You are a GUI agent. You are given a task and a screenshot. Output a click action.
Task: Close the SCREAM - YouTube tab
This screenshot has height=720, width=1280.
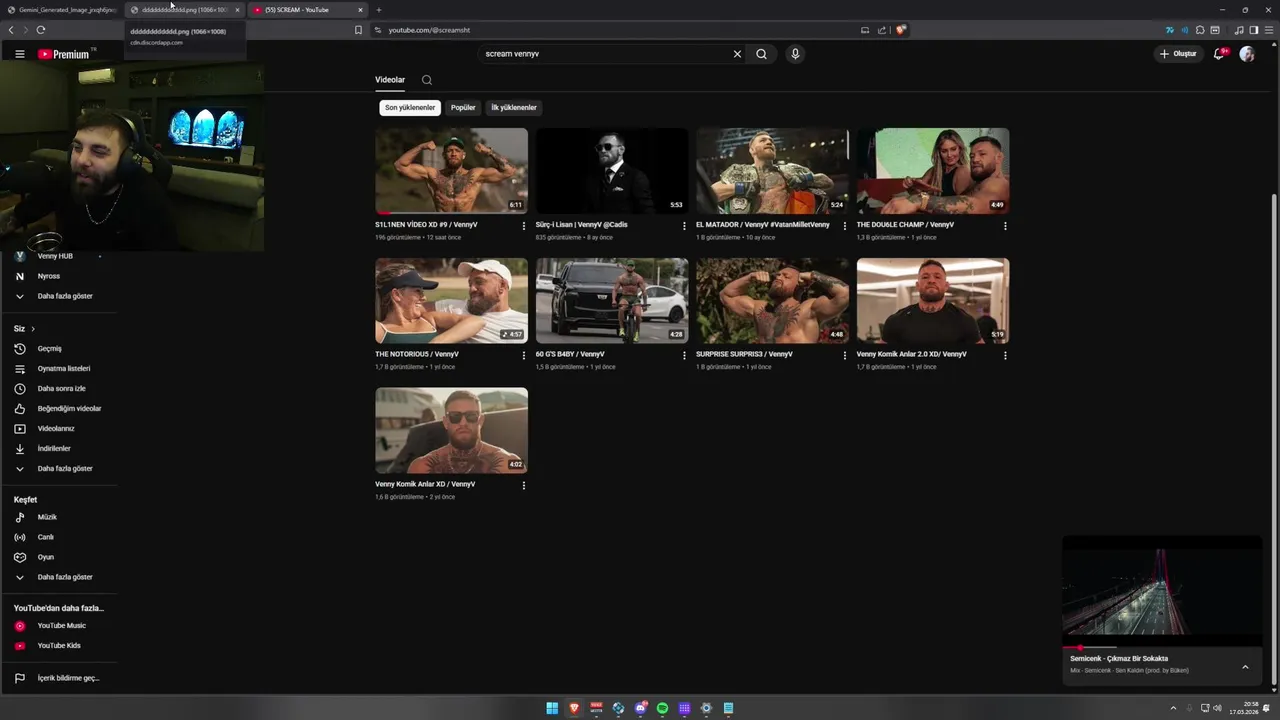point(360,10)
